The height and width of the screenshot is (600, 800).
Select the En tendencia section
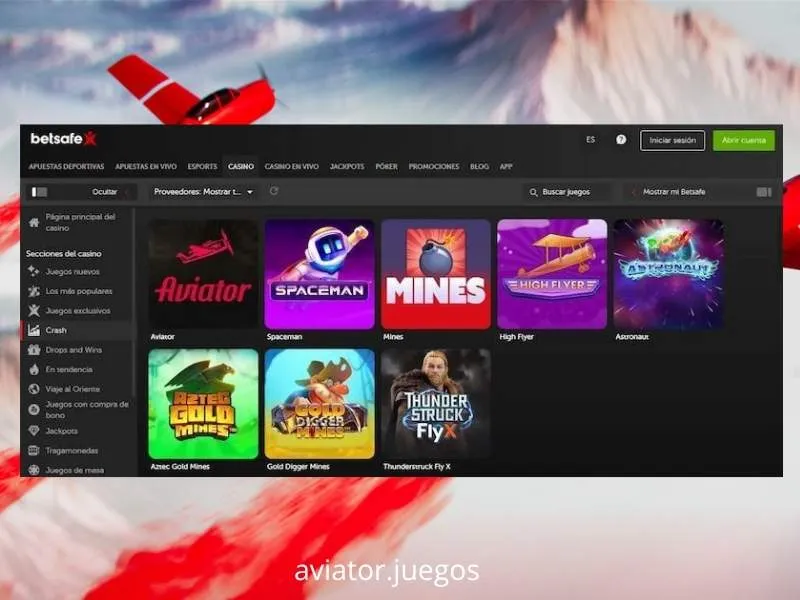69,369
